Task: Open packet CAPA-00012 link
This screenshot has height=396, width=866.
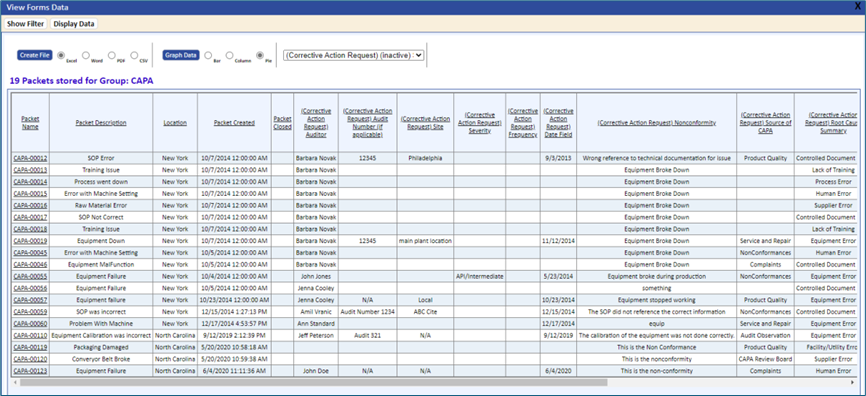Action: (30, 158)
